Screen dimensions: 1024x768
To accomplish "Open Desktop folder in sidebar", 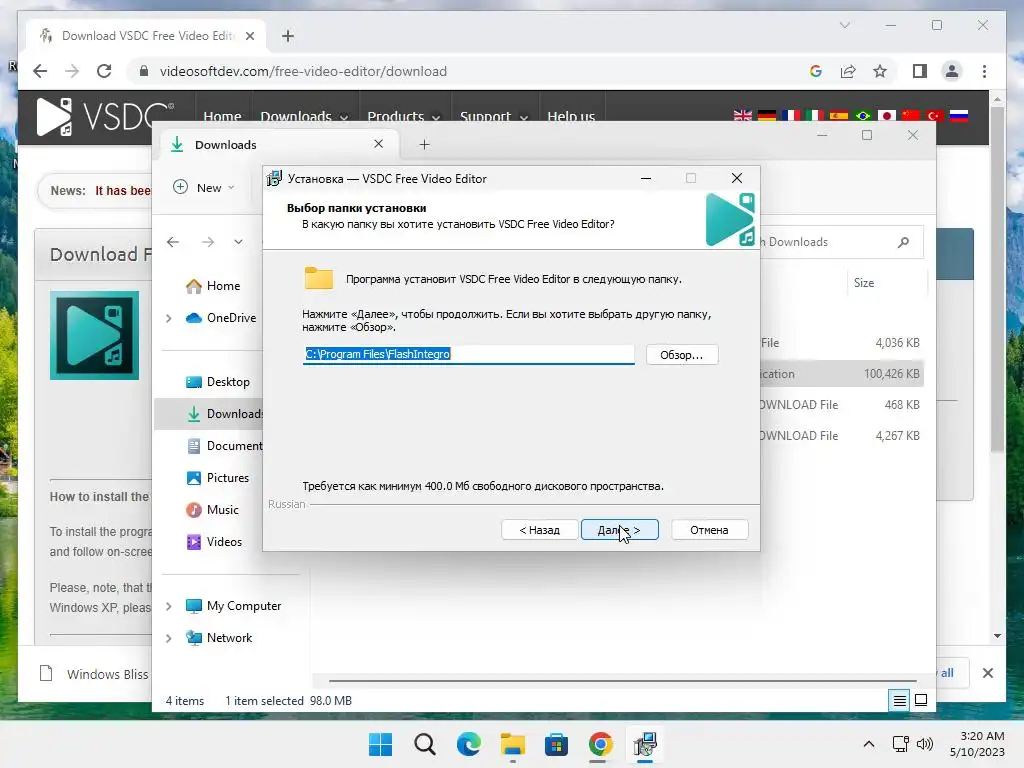I will tap(218, 382).
